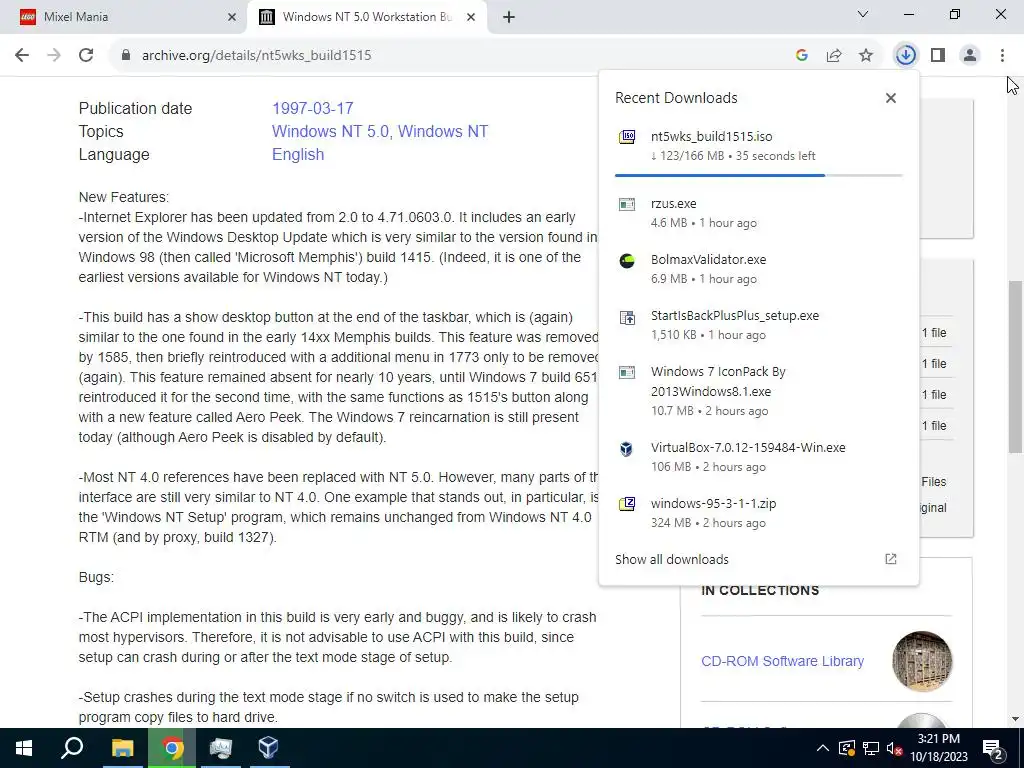The width and height of the screenshot is (1024, 768).
Task: Open the computer-monitor app icon in the taskbar
Action: point(221,748)
